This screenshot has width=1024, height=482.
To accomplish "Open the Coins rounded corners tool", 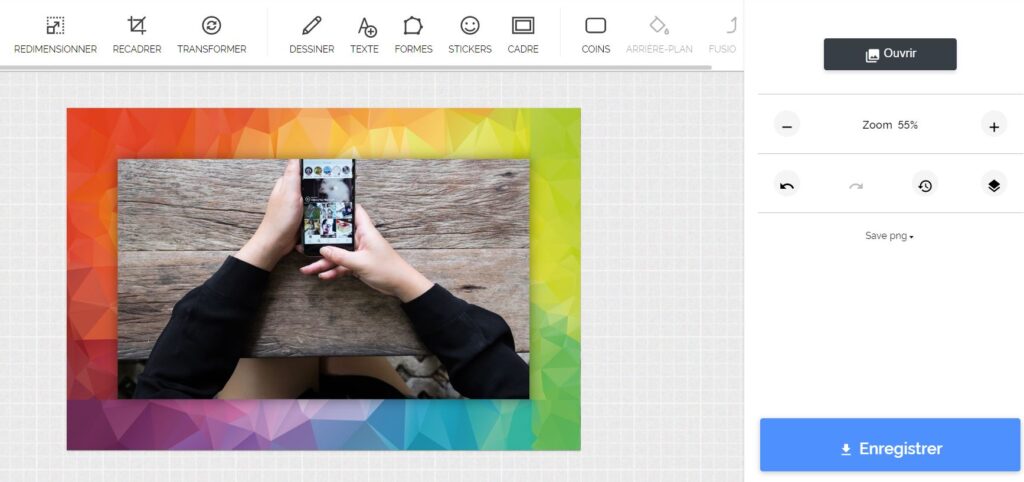I will (x=596, y=34).
